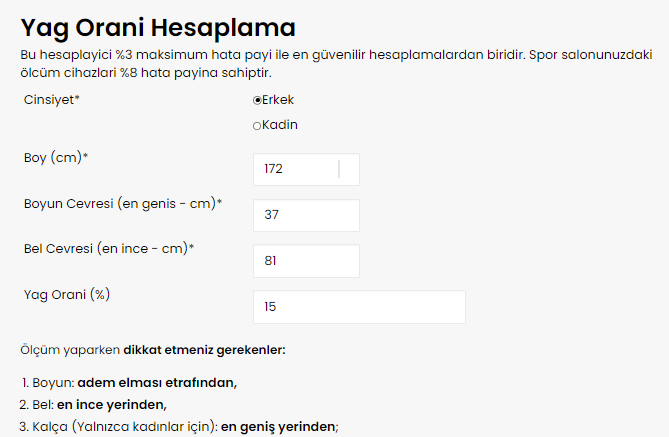Image resolution: width=669 pixels, height=437 pixels.
Task: Click the bold 'dikkat etmeniz gerekenler' text
Action: 205,351
